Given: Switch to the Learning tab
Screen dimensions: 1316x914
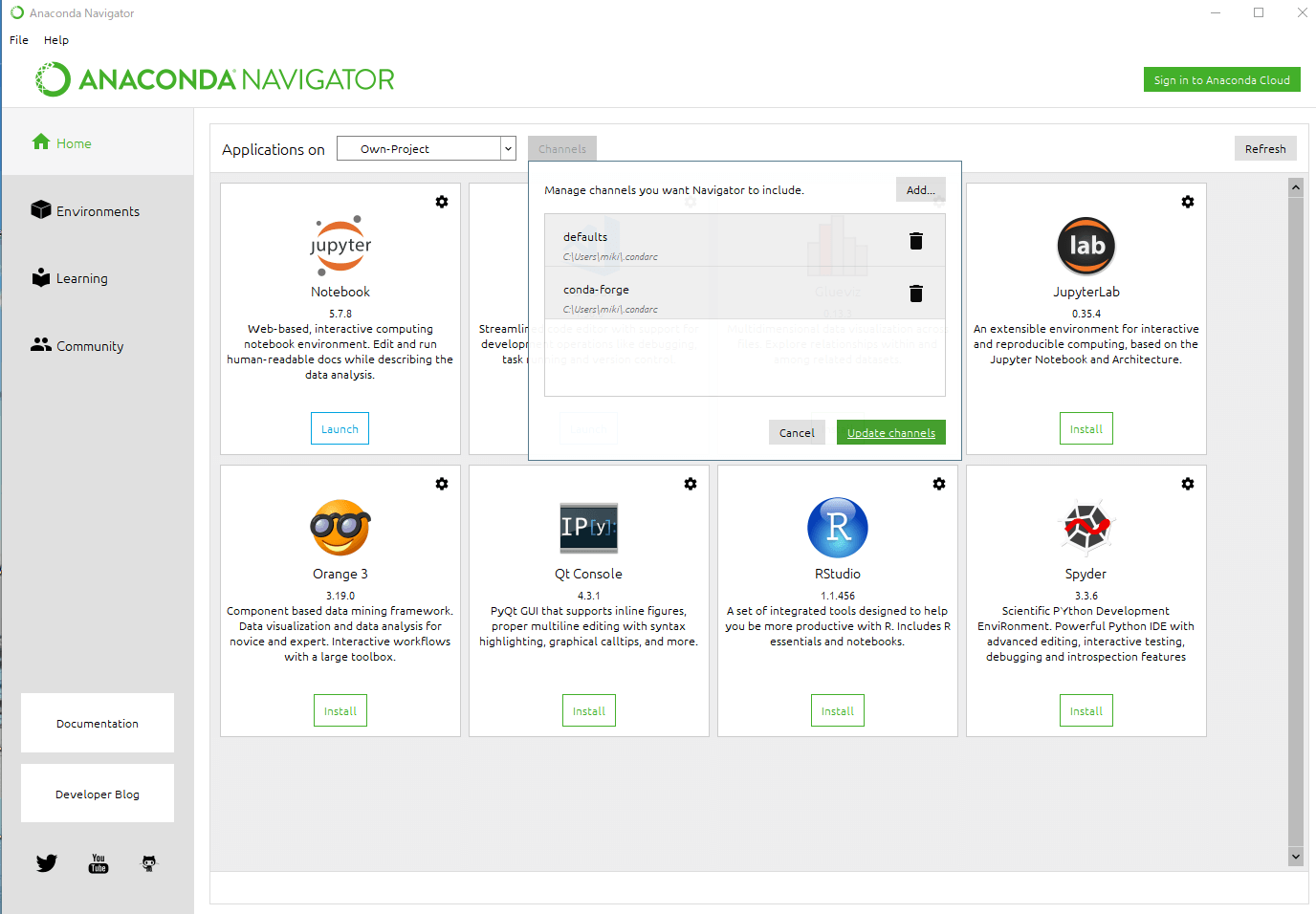Looking at the screenshot, I should (98, 278).
